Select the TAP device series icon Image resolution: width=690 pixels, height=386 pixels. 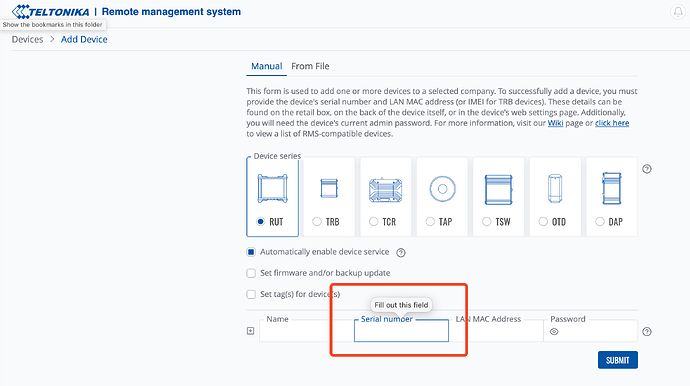442,189
